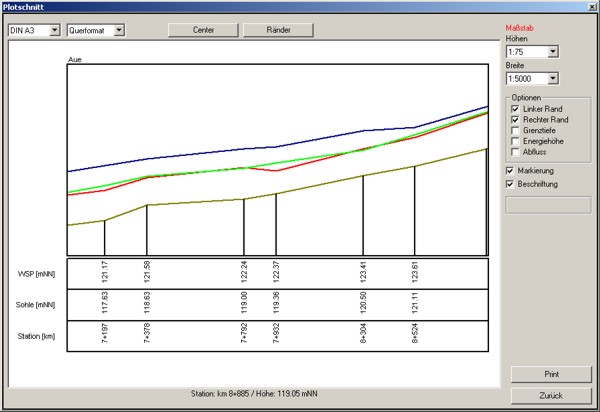The image size is (600, 412).
Task: Click the Sohle value 119.00 in the table
Action: [x=244, y=304]
